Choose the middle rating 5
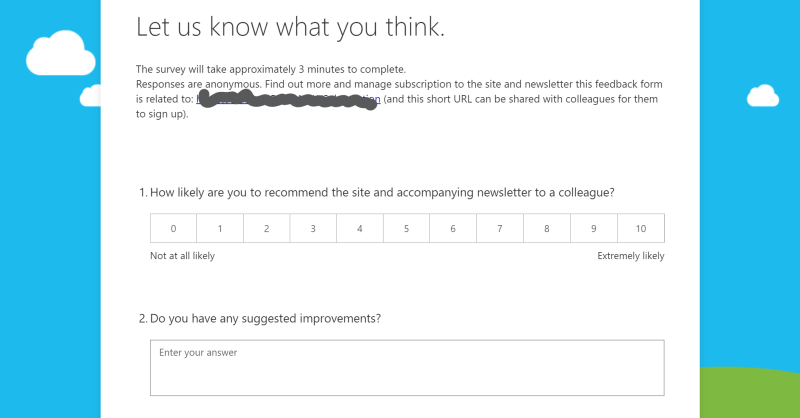 click(407, 229)
